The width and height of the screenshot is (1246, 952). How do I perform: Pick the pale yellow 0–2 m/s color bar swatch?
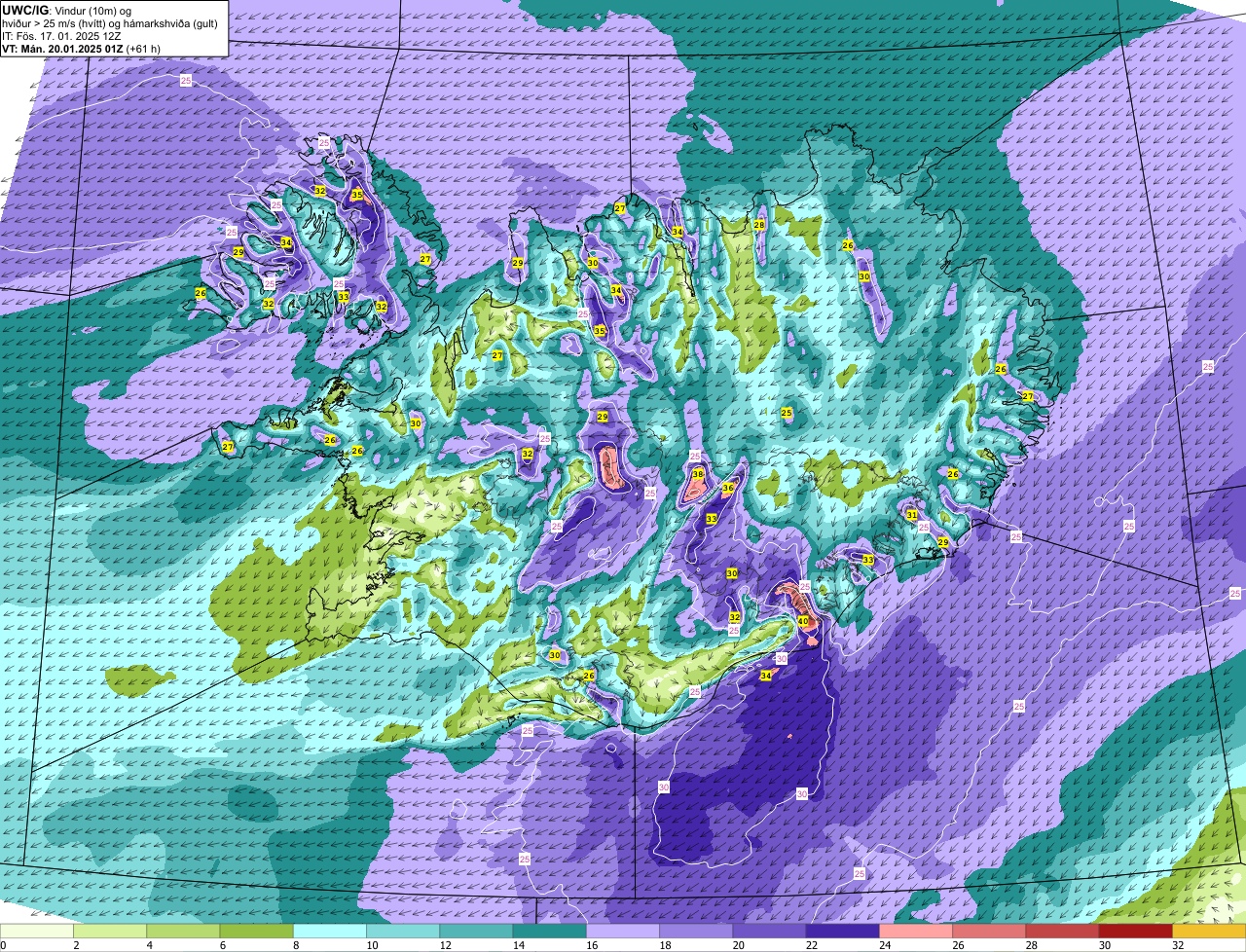[x=37, y=932]
